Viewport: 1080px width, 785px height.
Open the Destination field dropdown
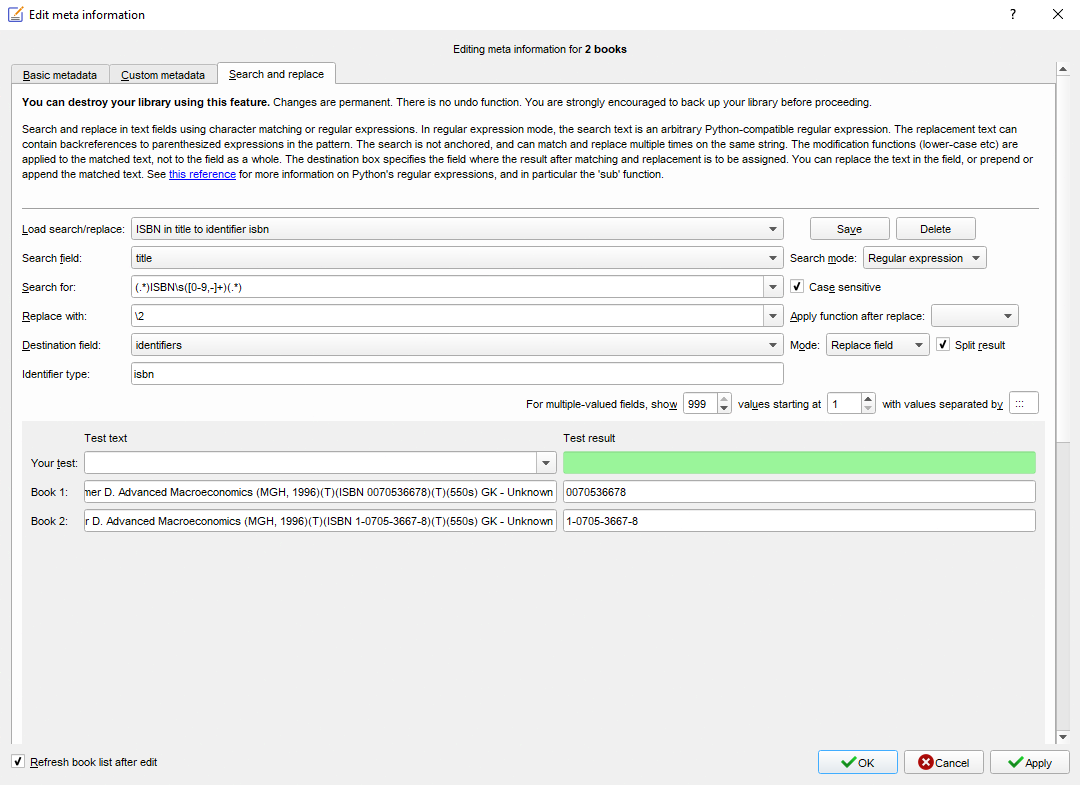point(457,345)
